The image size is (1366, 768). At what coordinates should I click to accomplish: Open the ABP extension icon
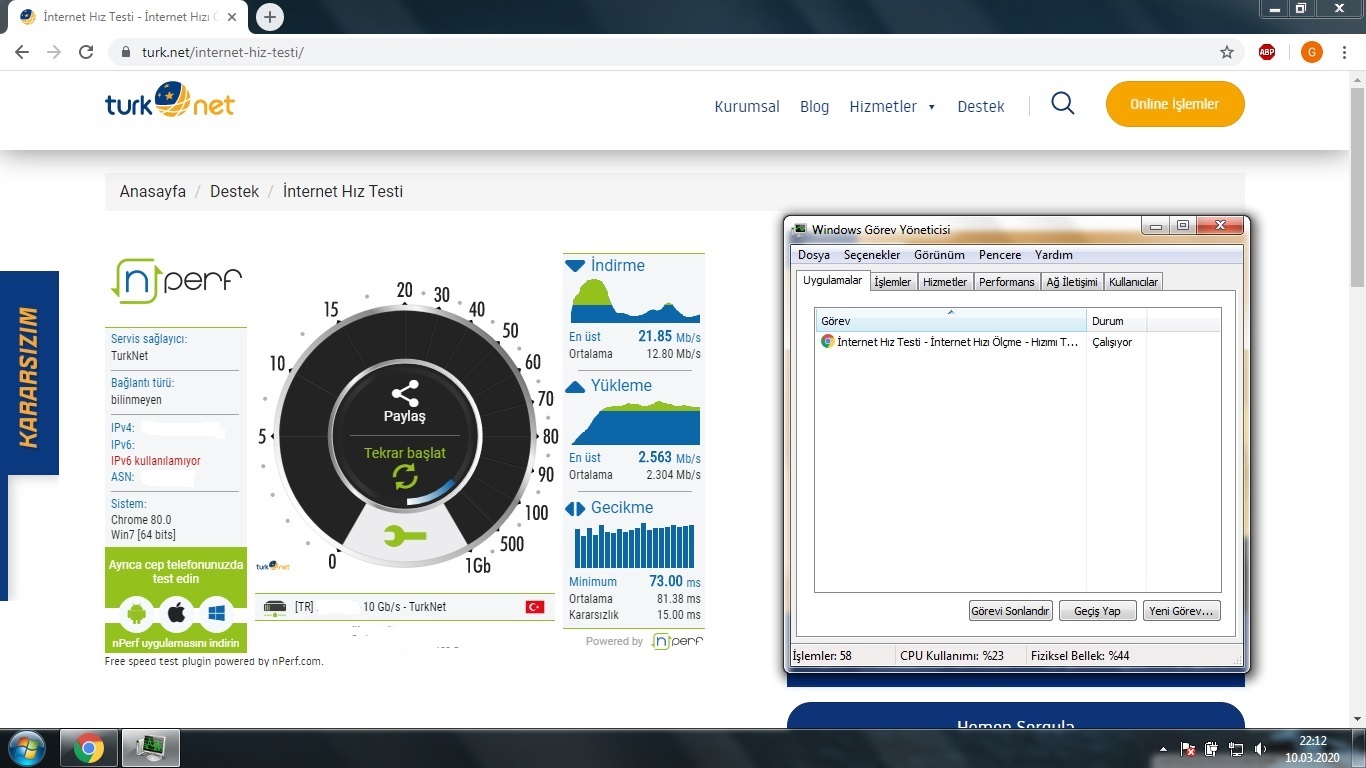click(x=1267, y=52)
